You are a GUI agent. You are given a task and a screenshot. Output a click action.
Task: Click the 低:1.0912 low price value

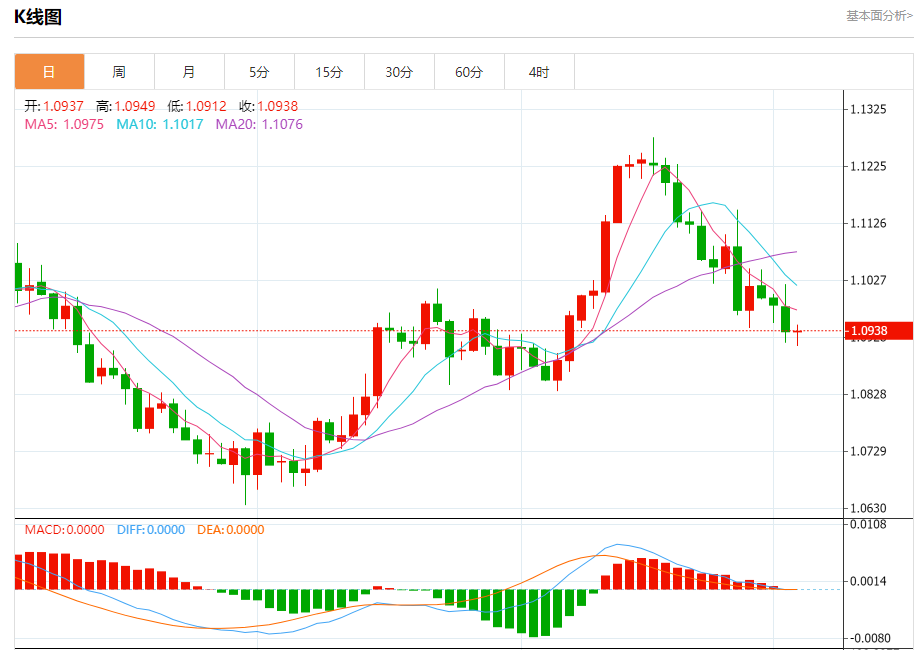tap(197, 106)
